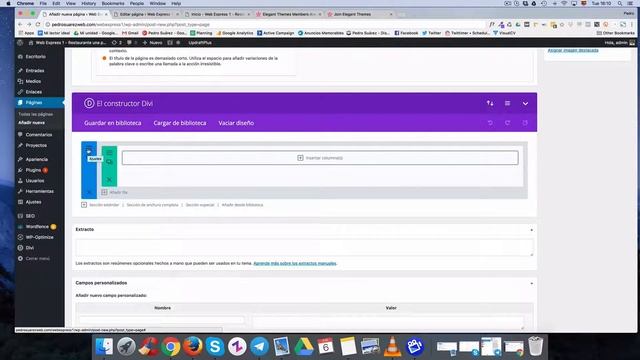This screenshot has height=360, width=640.
Task: Open Ajustes in WordPress sidebar
Action: click(33, 202)
